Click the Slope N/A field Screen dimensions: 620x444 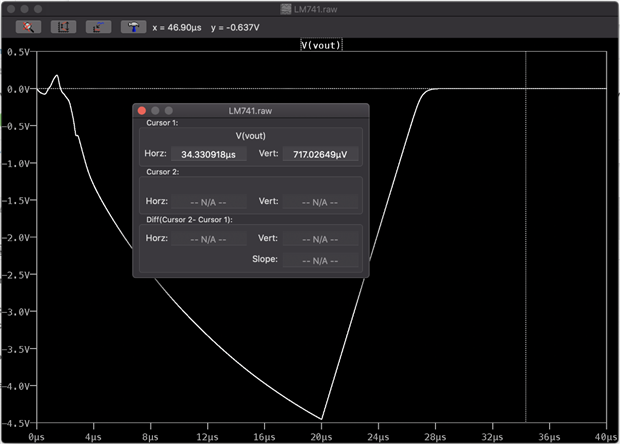pos(320,260)
